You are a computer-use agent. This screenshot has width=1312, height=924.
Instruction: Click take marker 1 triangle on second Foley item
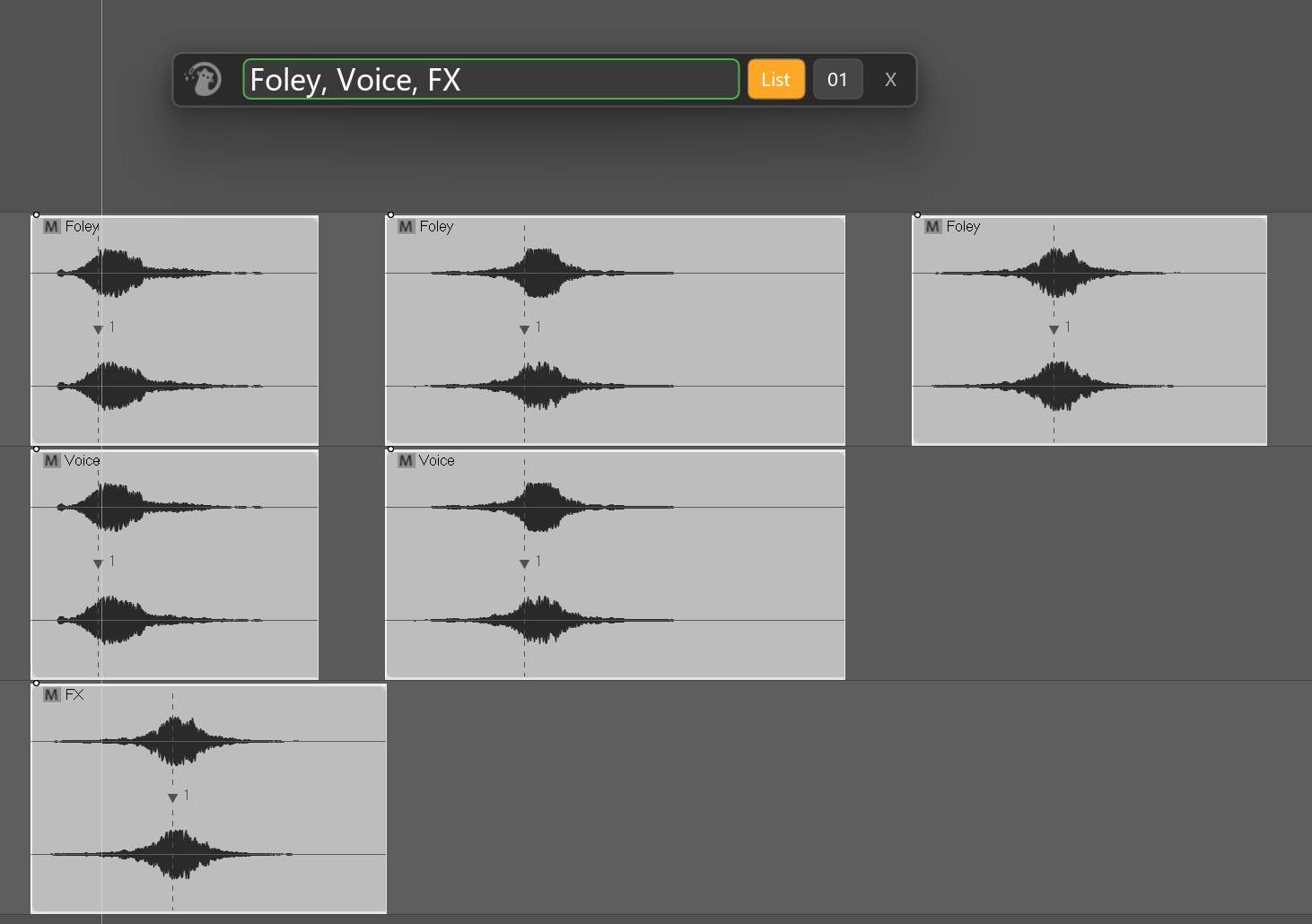(524, 330)
